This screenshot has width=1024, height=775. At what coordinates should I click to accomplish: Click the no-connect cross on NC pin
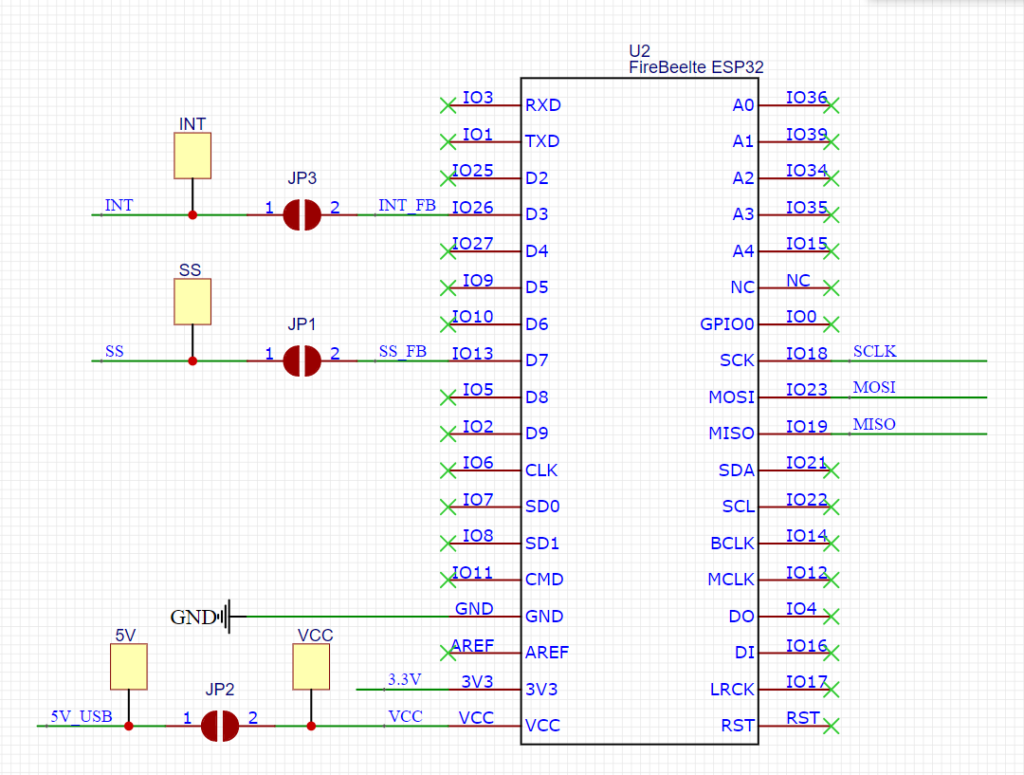831,288
